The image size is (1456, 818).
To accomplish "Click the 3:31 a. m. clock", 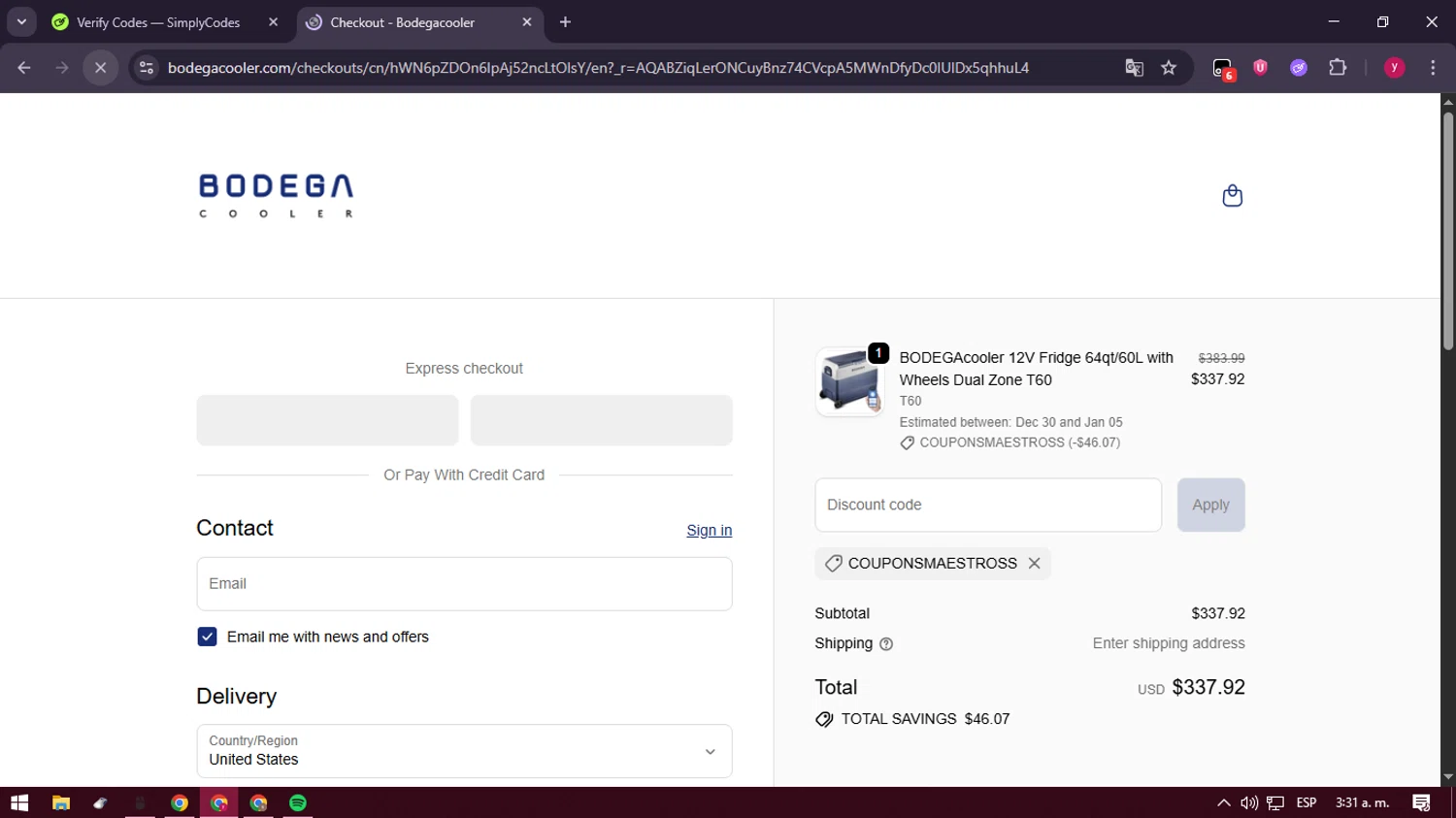I will (1363, 802).
